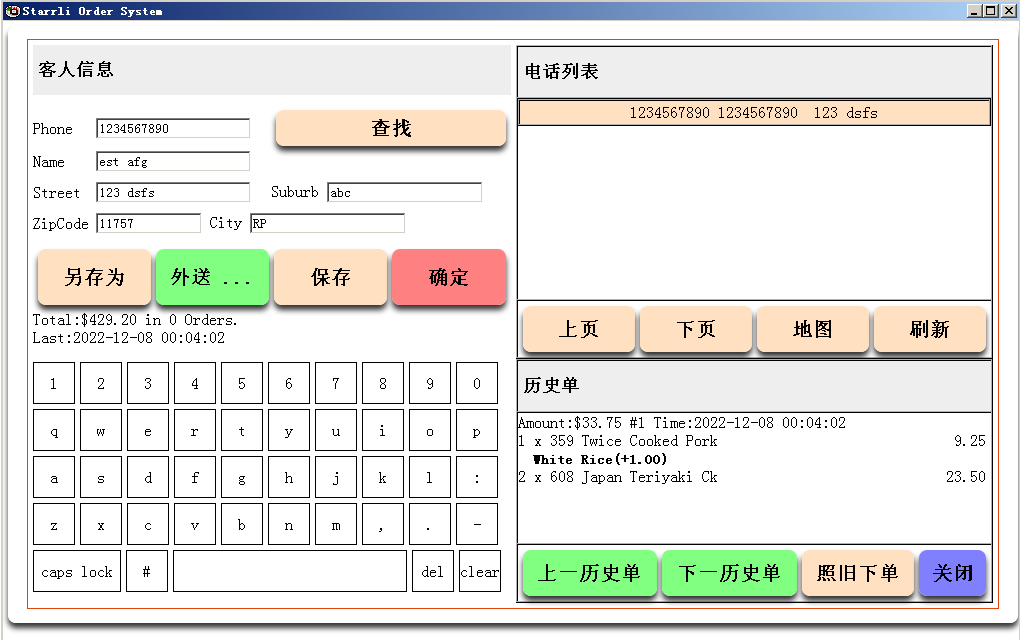Select phone list entry 1234567890

coord(754,113)
